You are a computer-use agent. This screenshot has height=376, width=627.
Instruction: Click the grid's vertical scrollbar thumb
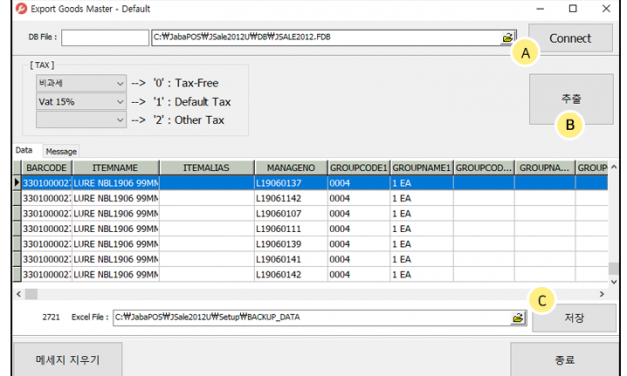click(614, 268)
